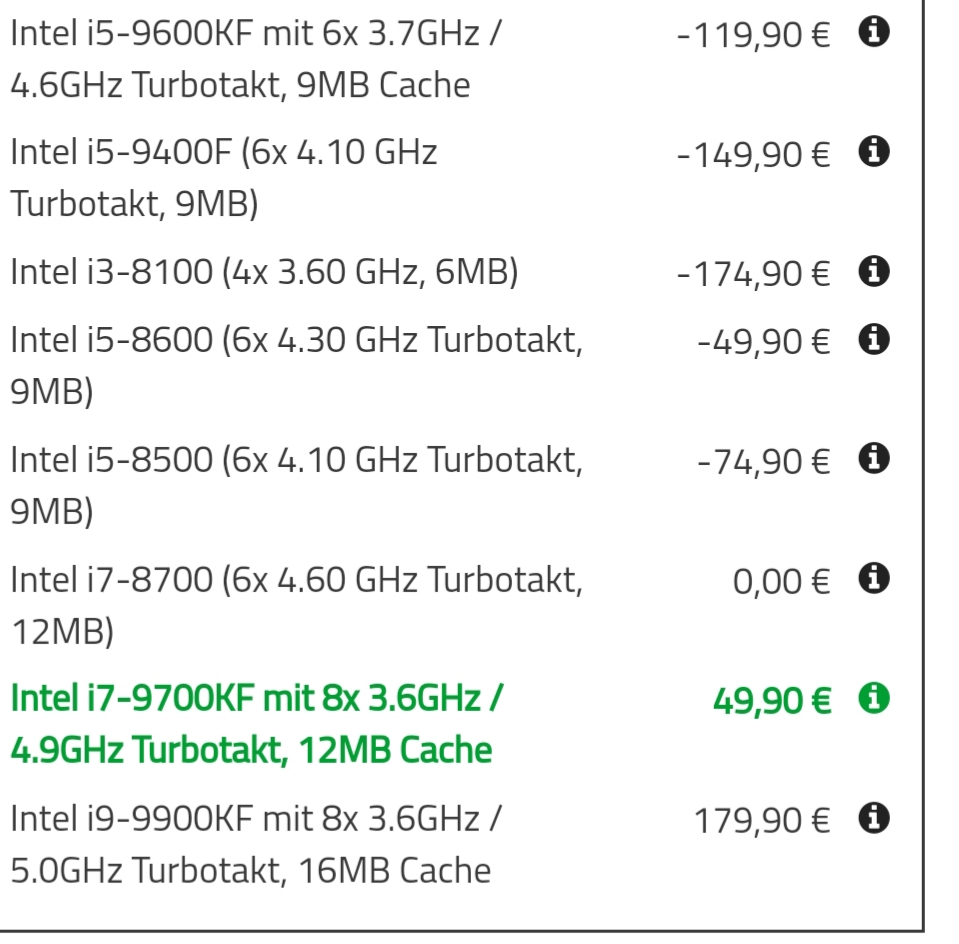The width and height of the screenshot is (959, 944).
Task: Click info icon beside Intel i3-8100
Action: pos(875,270)
